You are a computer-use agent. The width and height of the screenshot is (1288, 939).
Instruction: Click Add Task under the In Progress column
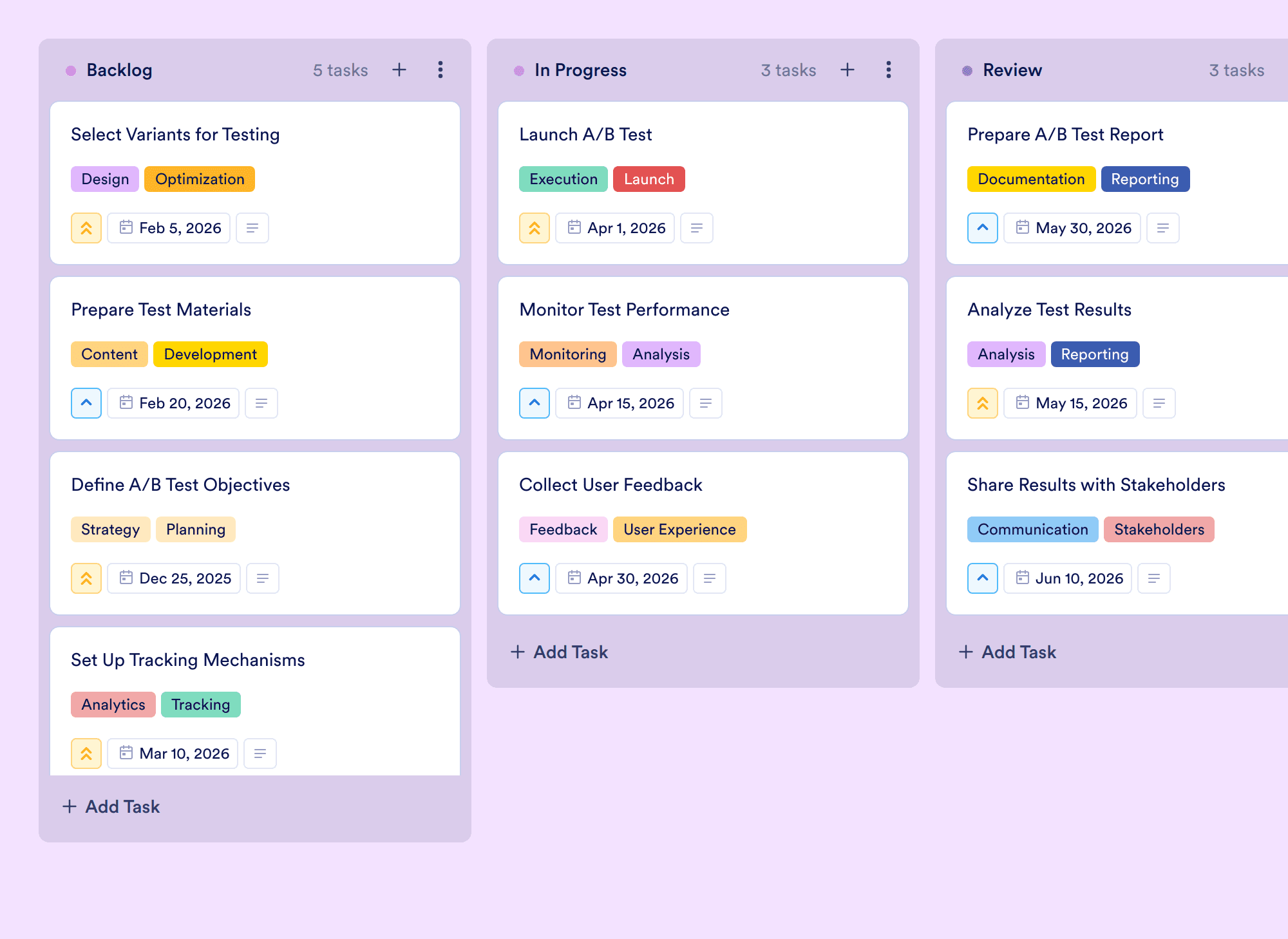click(x=559, y=652)
